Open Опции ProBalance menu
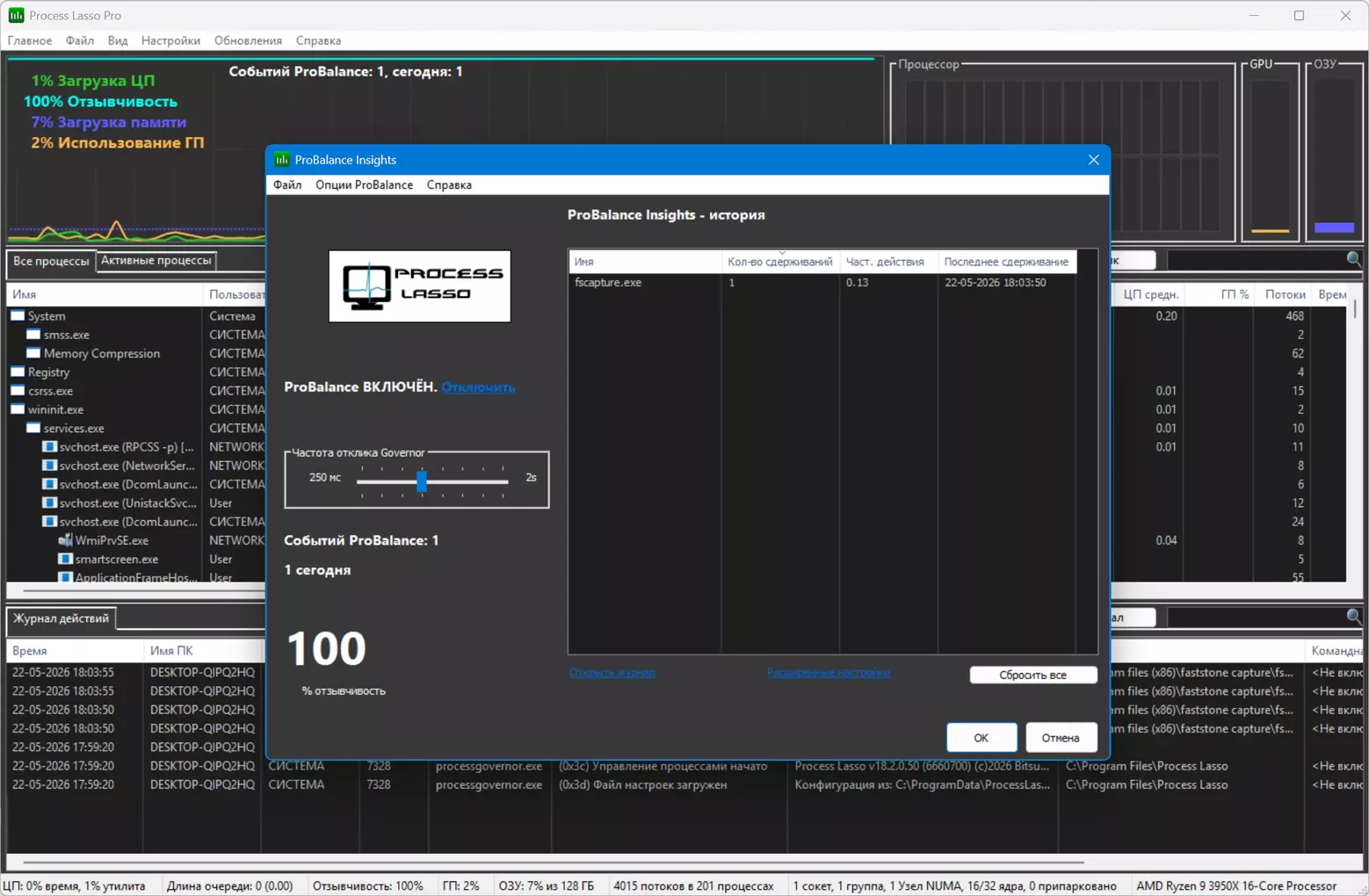Viewport: 1369px width, 896px height. [364, 184]
